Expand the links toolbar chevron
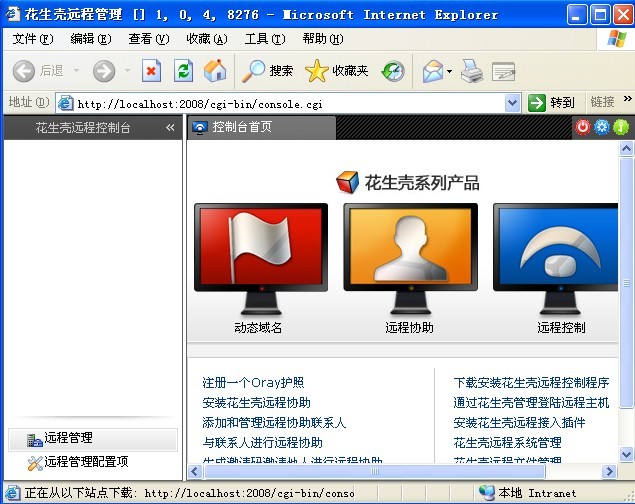 click(x=627, y=98)
